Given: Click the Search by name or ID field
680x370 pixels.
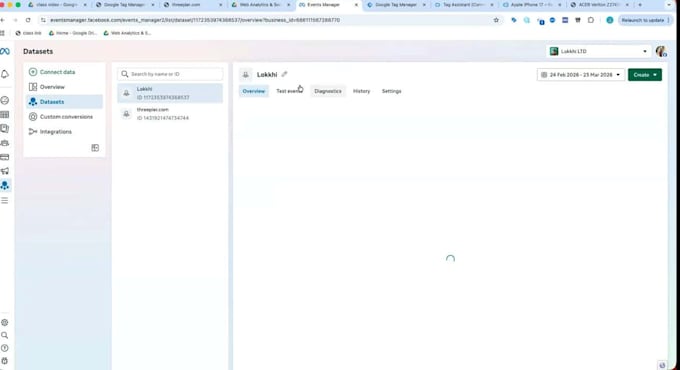Looking at the screenshot, I should [170, 74].
